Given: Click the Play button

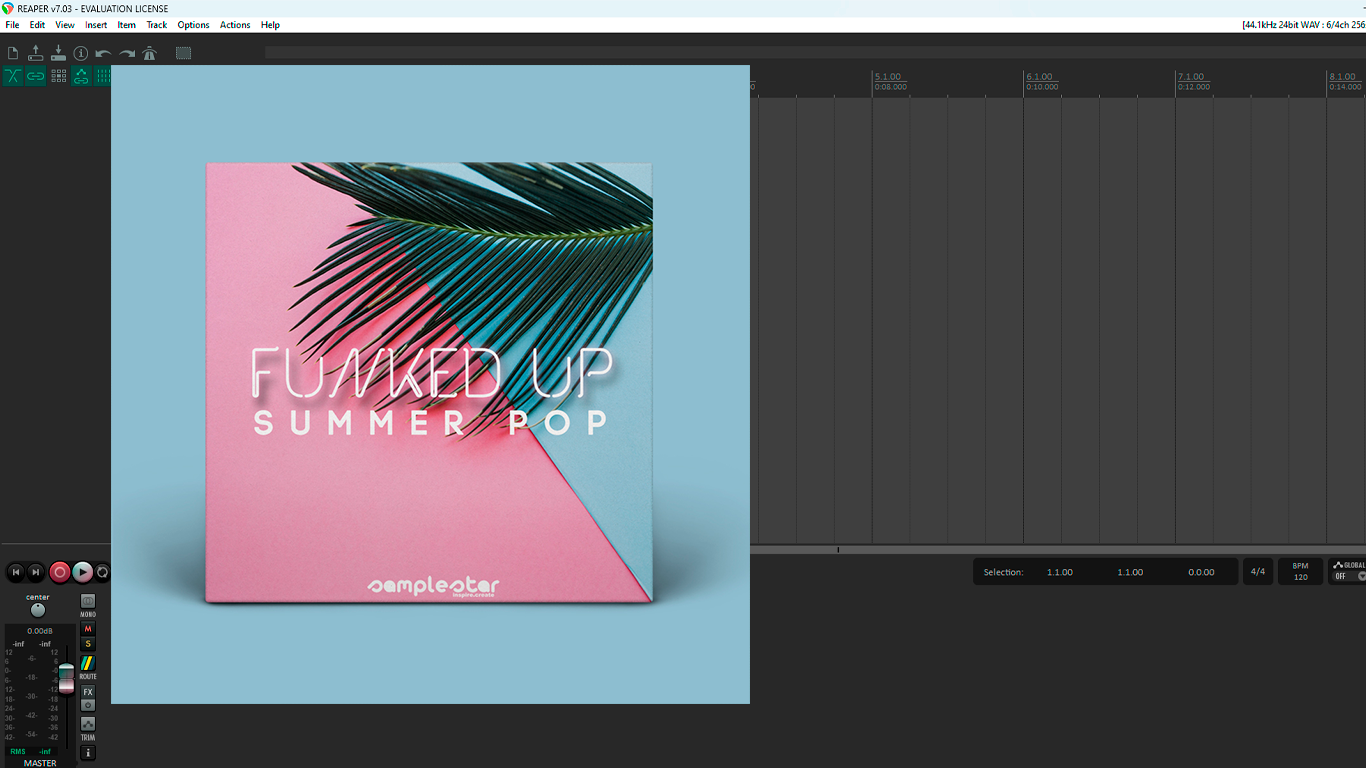Looking at the screenshot, I should [x=83, y=572].
